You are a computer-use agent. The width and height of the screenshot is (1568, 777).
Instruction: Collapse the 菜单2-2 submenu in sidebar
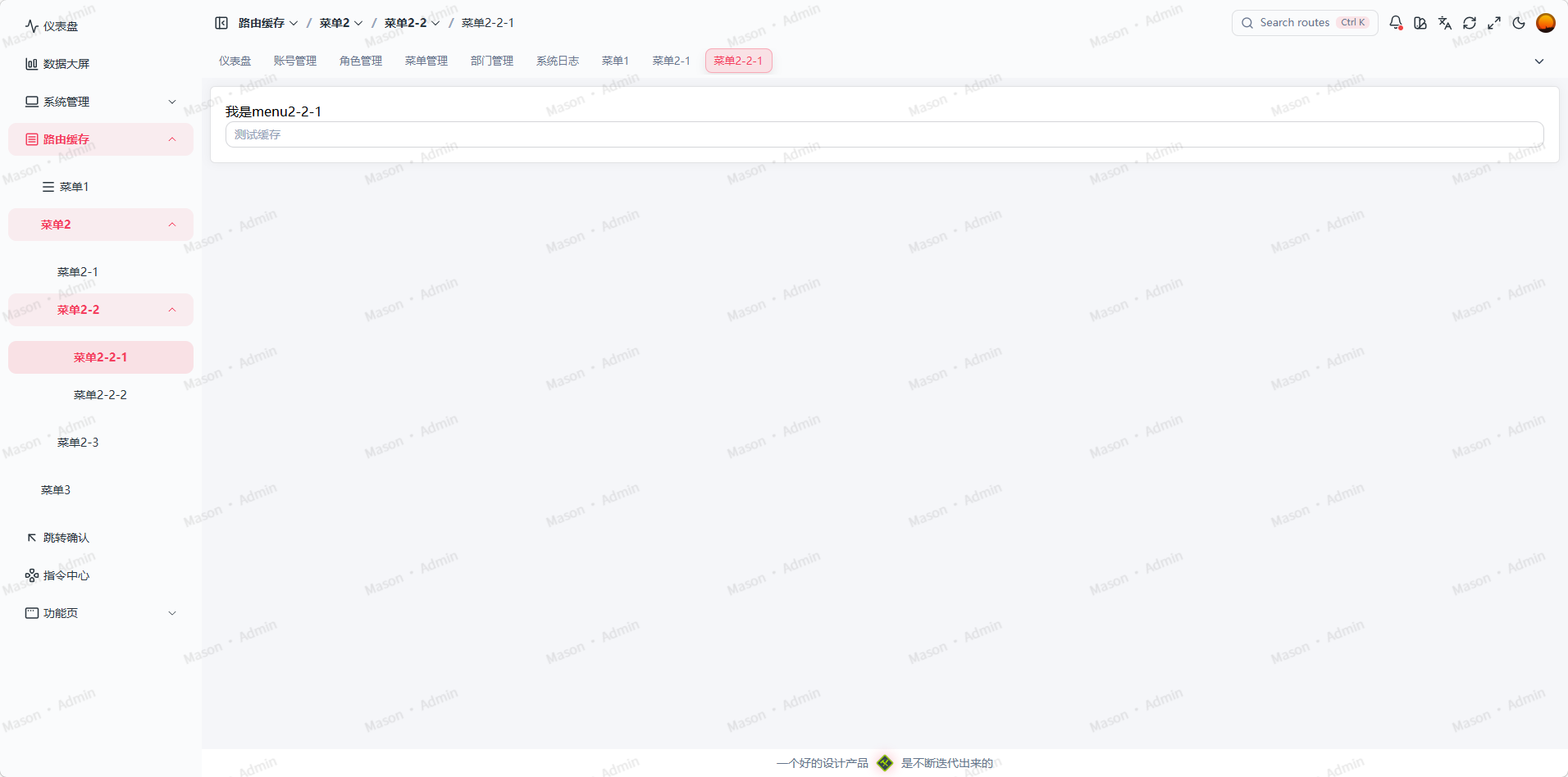tap(172, 309)
